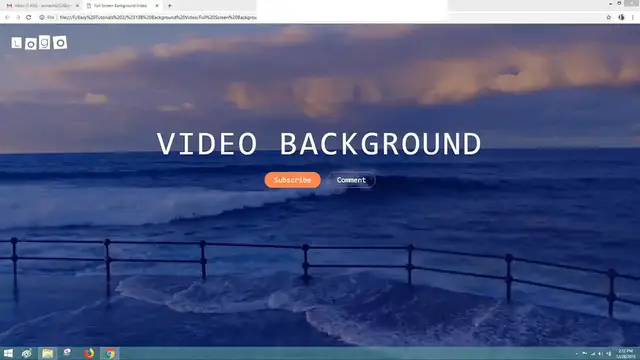Click the orange Subscribe button
This screenshot has height=360, width=640.
292,180
